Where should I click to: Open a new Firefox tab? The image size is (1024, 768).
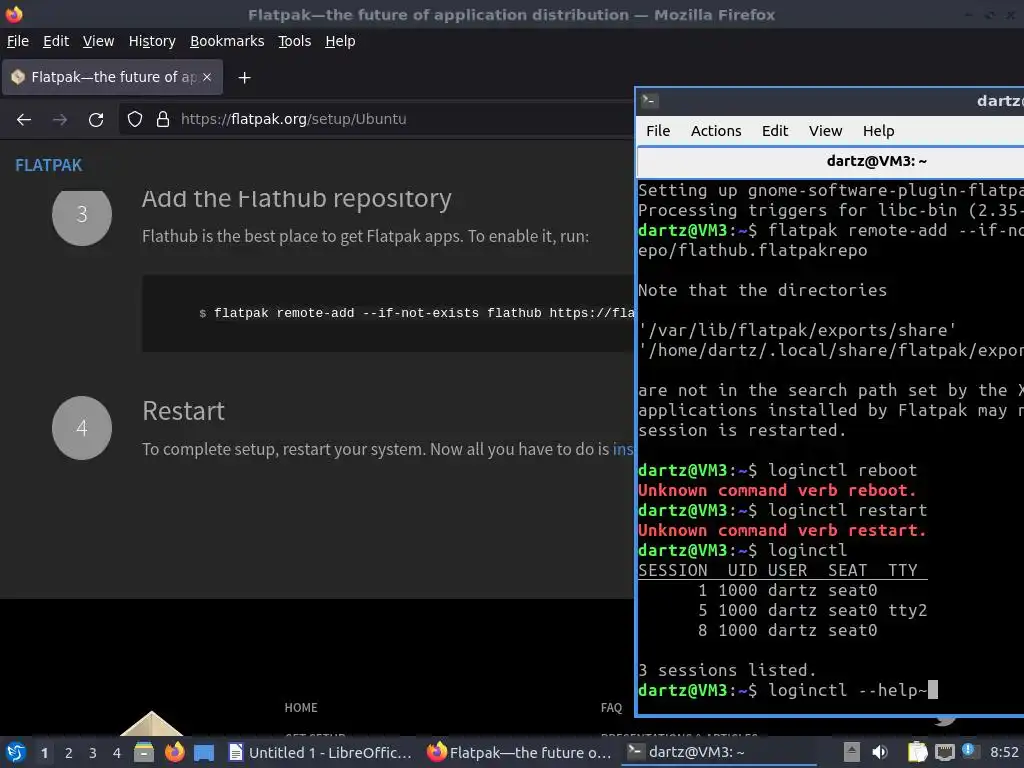(x=244, y=78)
